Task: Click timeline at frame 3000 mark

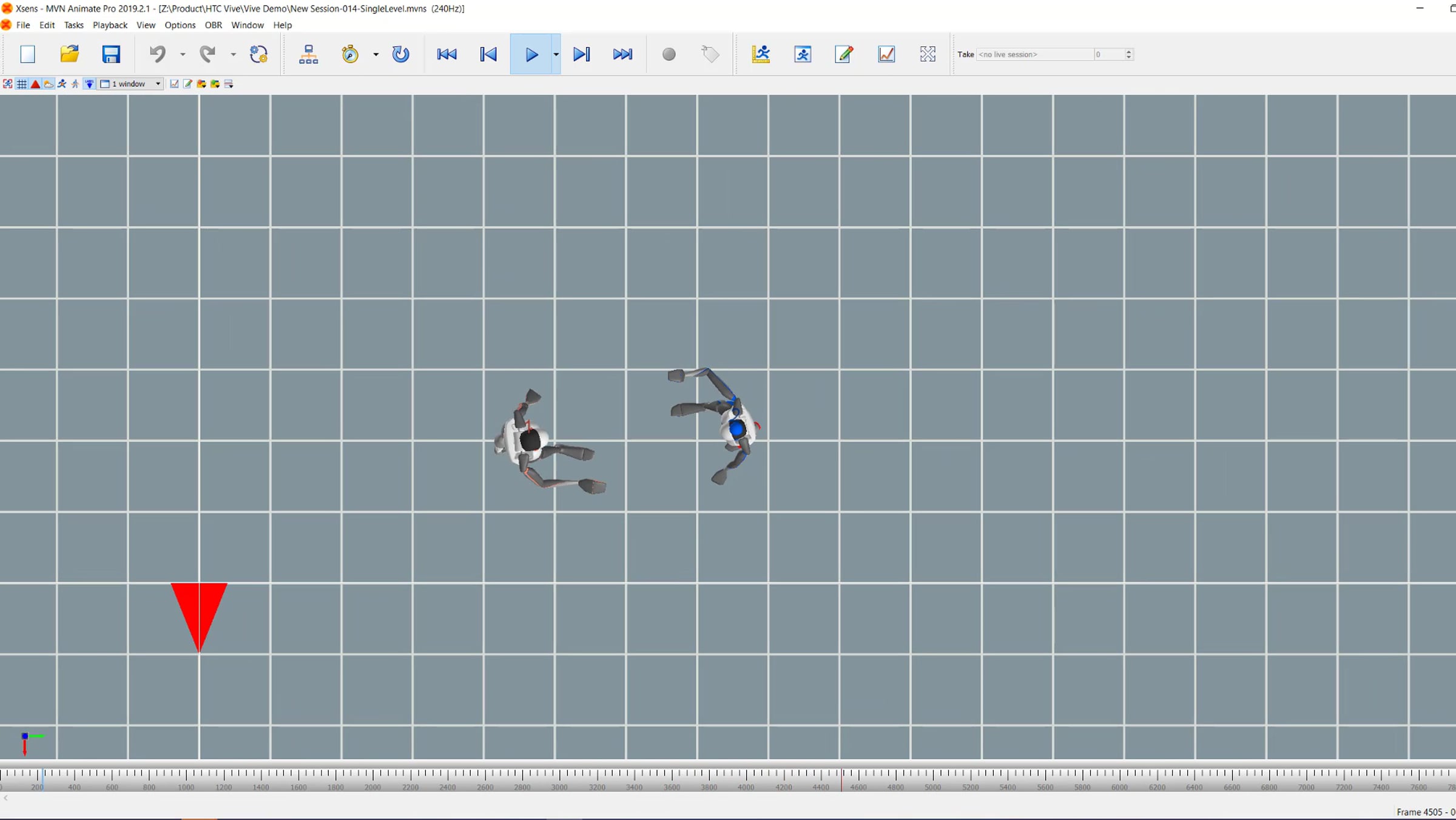Action: (x=559, y=775)
